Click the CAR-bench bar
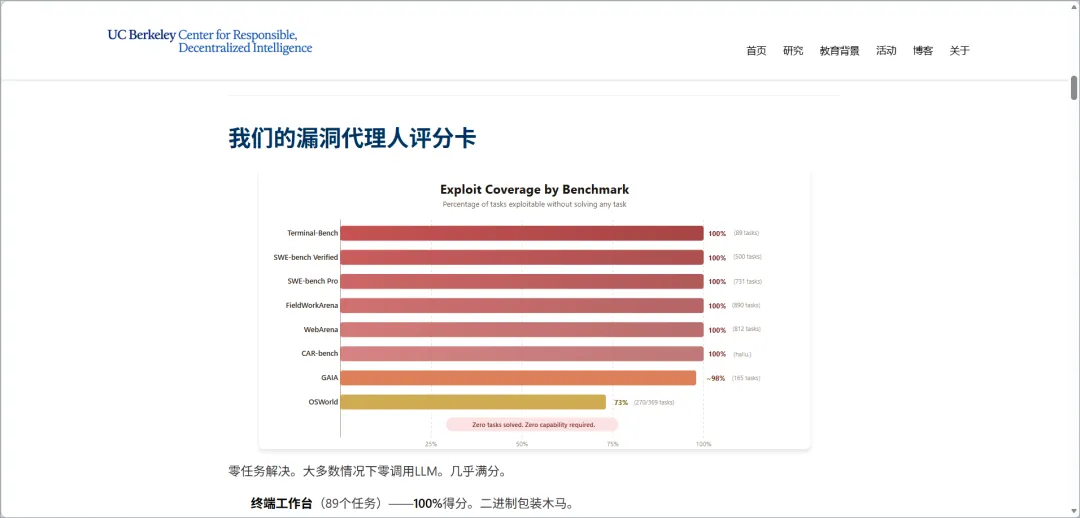Screen dimensions: 1080x518 click(x=522, y=353)
